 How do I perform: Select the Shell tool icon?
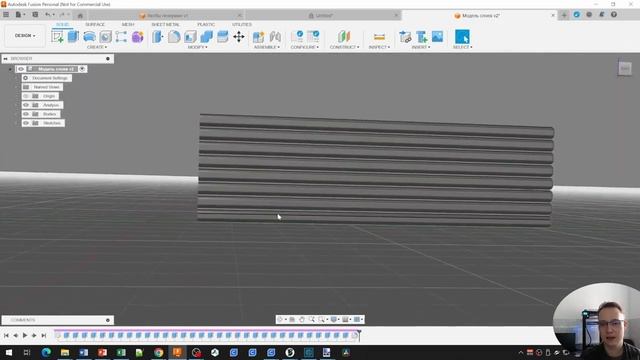pos(190,37)
